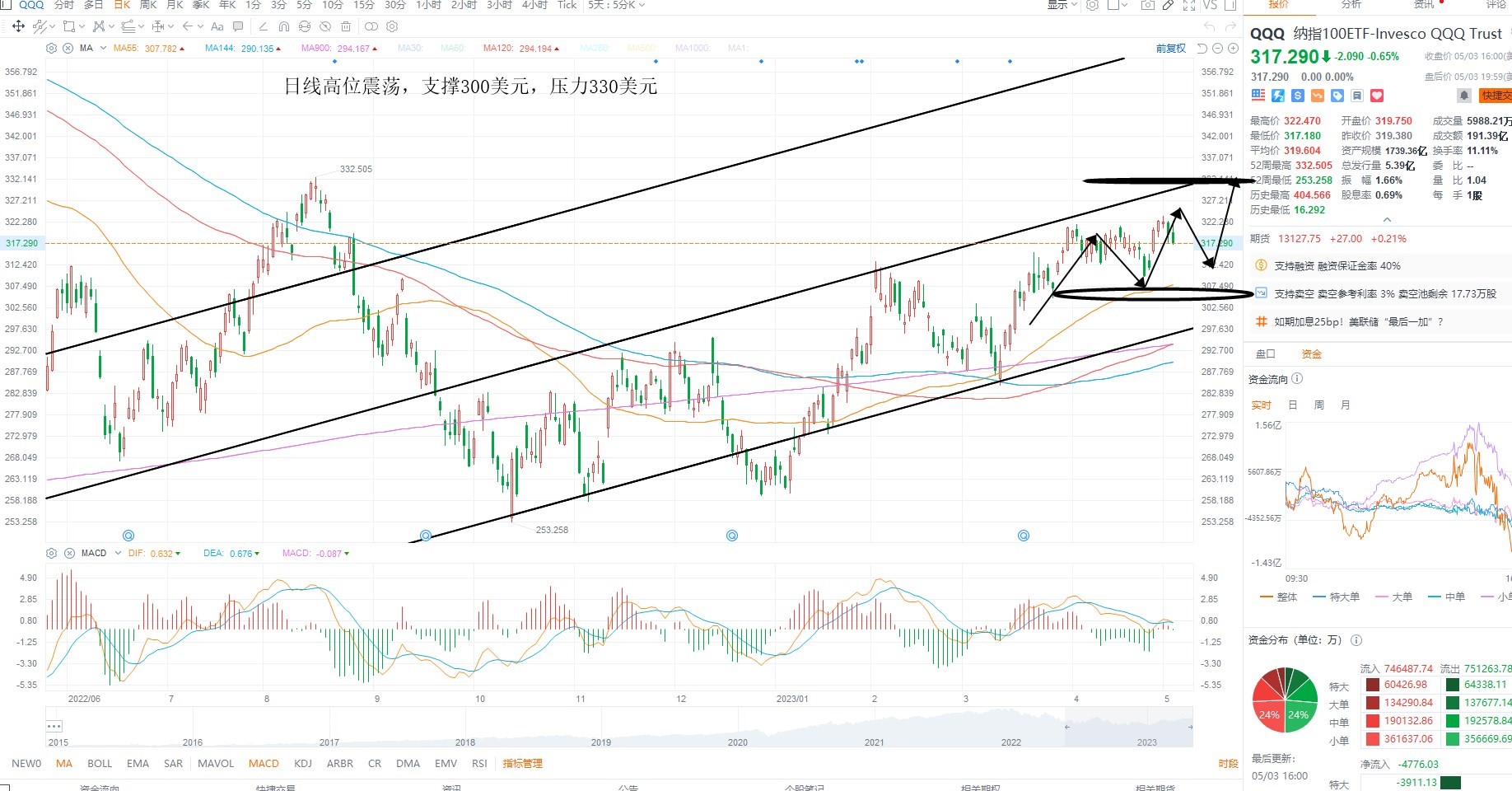This screenshot has height=791, width=1512.
Task: Expand the arrow tool dropdown options
Action: [198, 26]
